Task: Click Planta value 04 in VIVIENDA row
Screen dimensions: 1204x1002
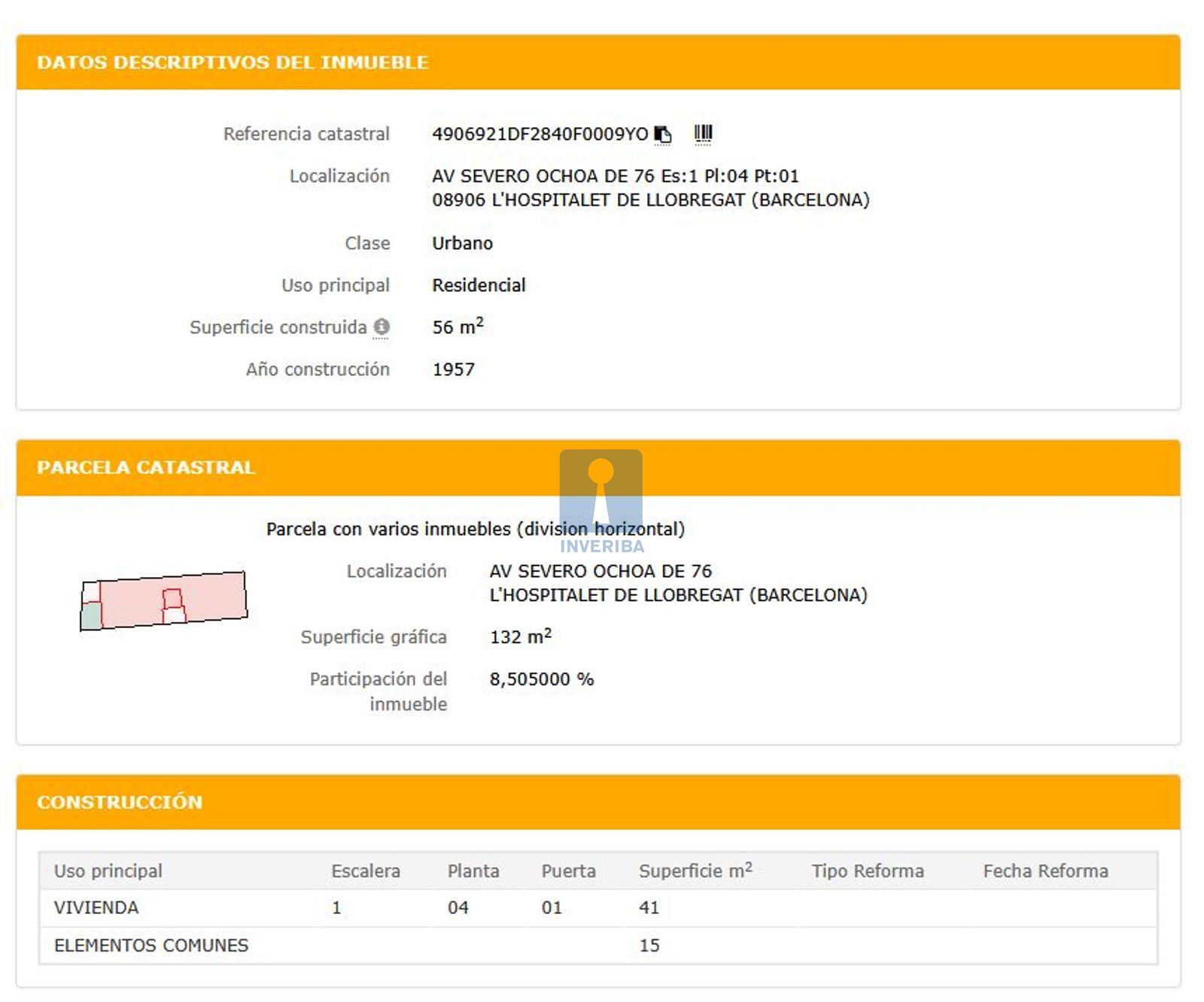Action: pyautogui.click(x=458, y=908)
